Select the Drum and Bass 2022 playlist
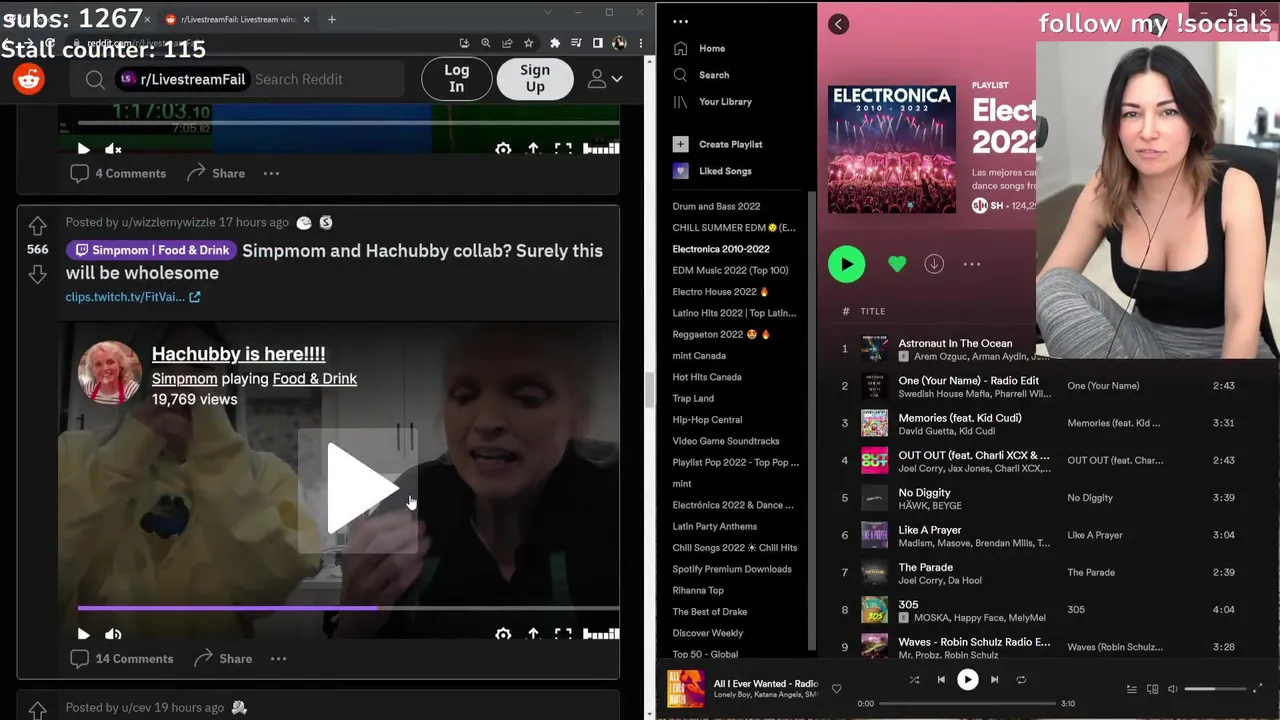 (x=716, y=206)
